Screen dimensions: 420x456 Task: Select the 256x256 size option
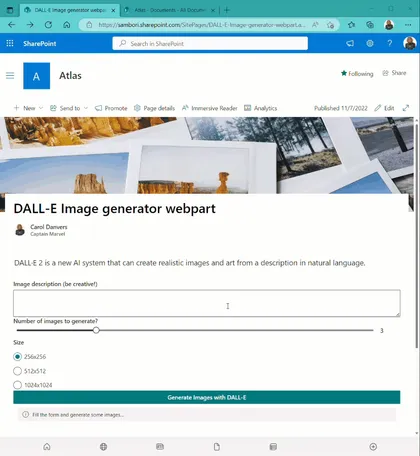(x=17, y=357)
